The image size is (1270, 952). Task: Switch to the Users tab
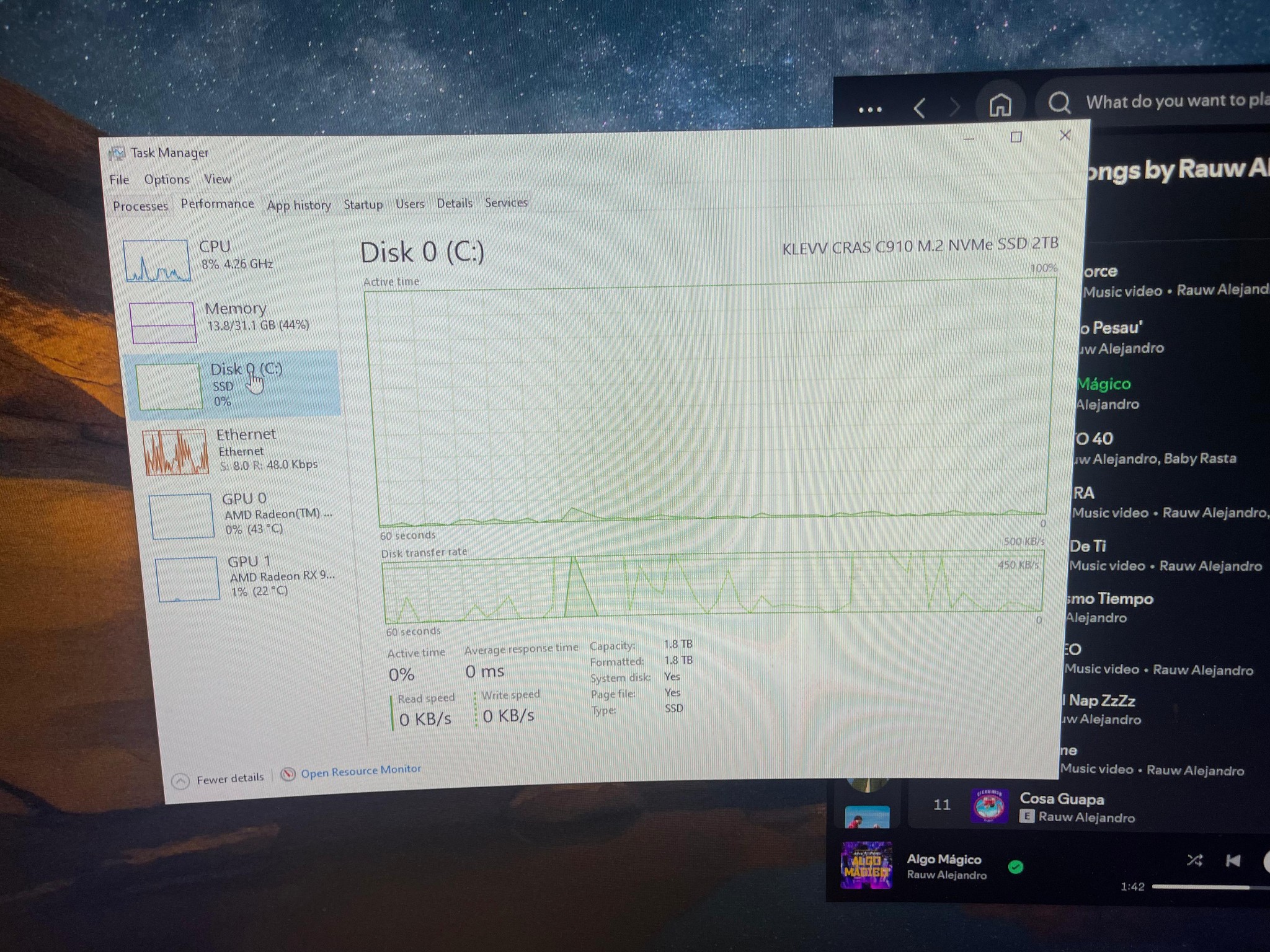tap(410, 204)
